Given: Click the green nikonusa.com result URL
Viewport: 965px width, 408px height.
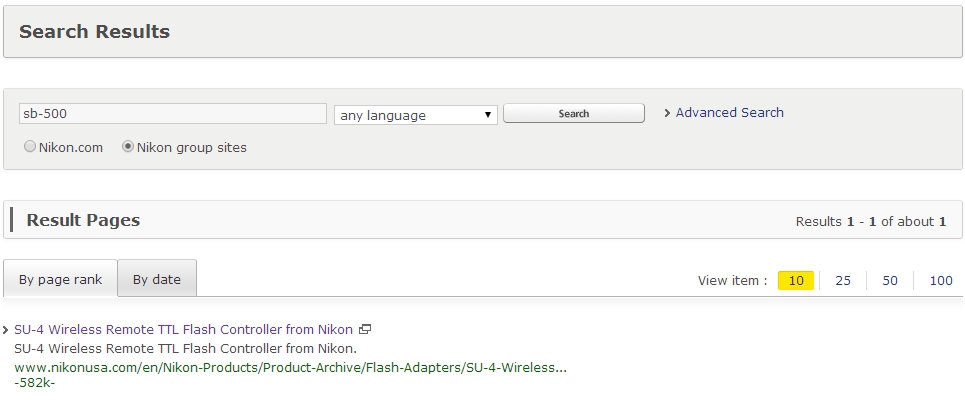Looking at the screenshot, I should click(x=290, y=367).
